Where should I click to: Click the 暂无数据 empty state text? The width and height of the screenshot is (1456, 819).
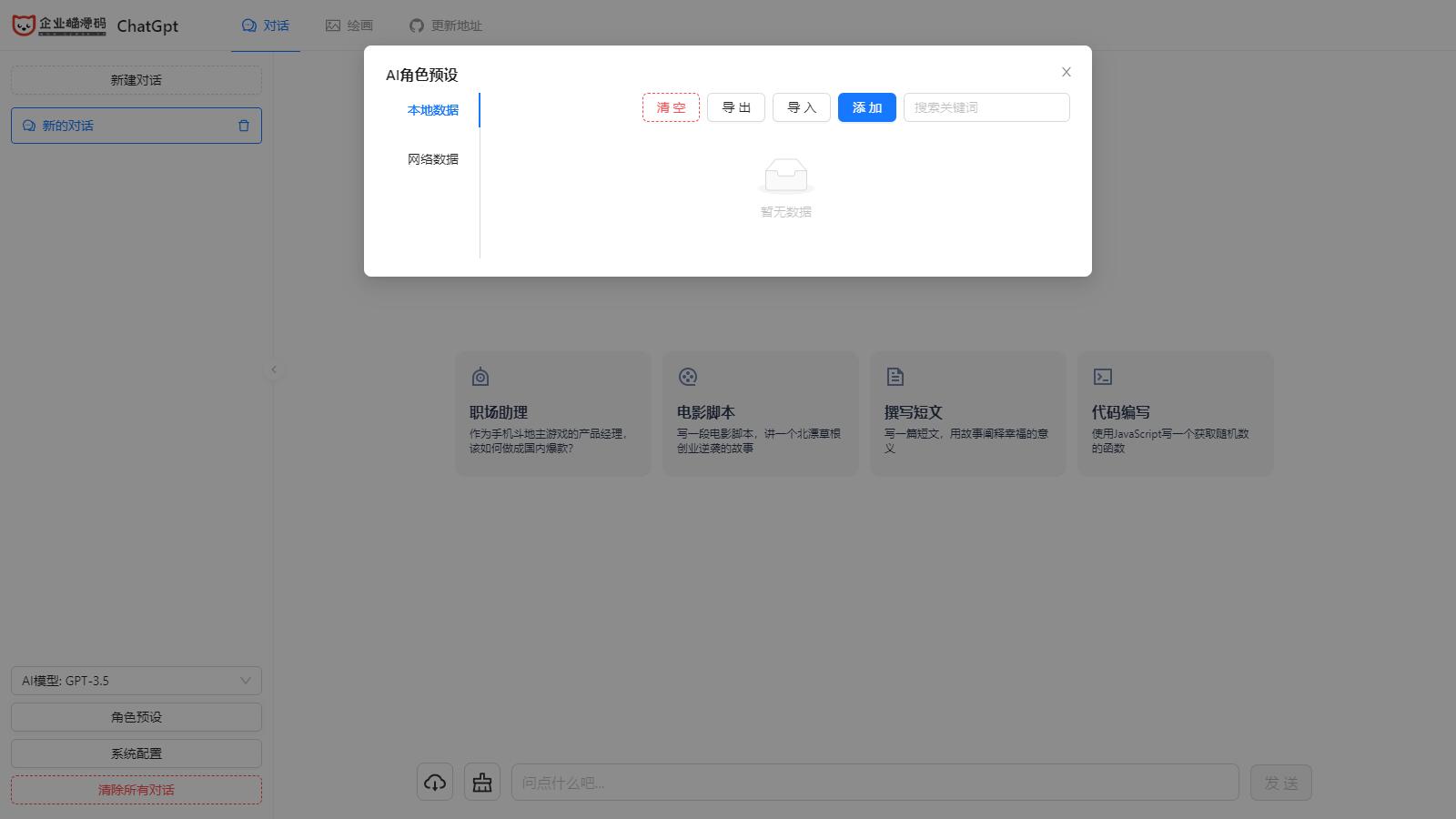coord(786,212)
